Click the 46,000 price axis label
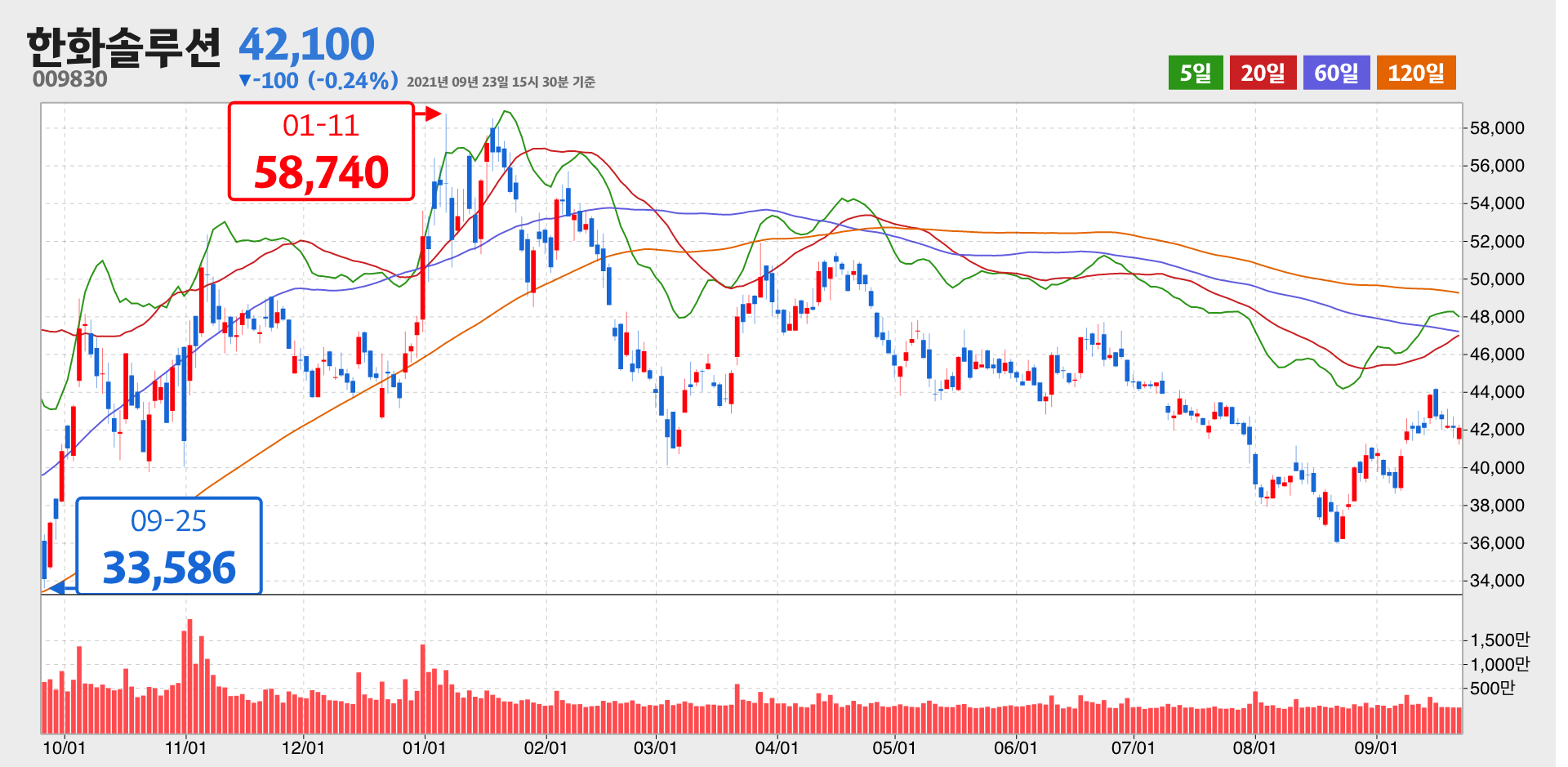1568x767 pixels. coord(1497,355)
